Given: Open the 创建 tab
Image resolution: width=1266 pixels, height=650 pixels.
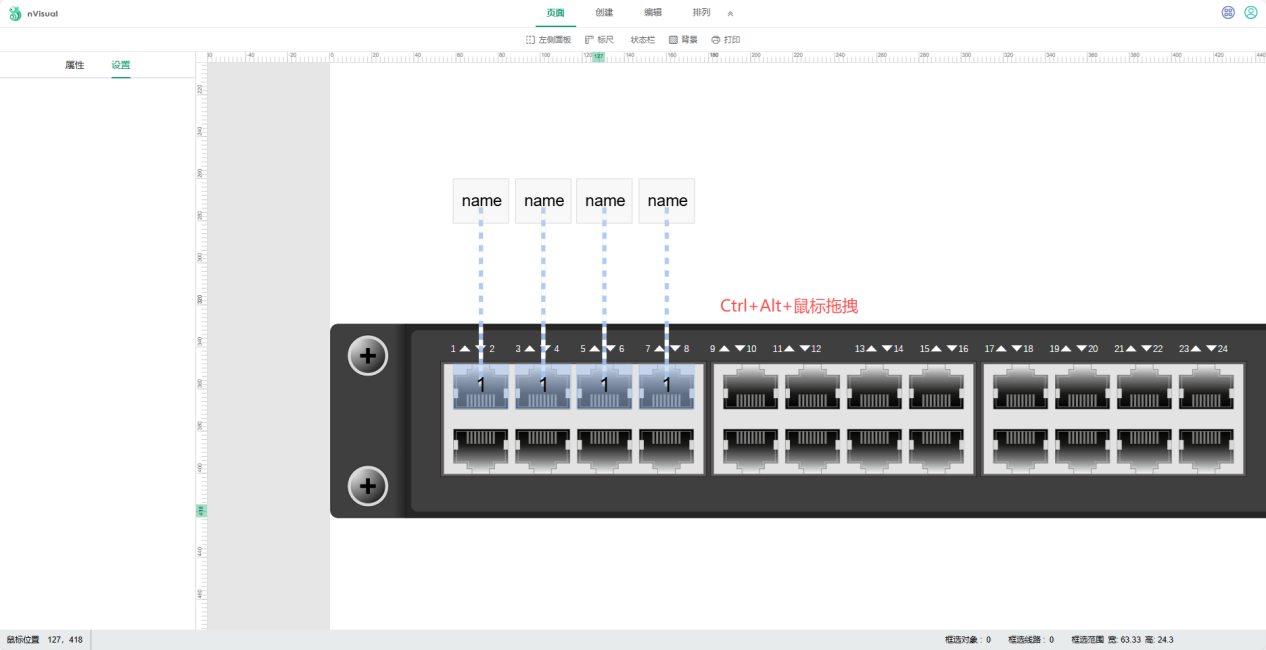Looking at the screenshot, I should pos(604,13).
